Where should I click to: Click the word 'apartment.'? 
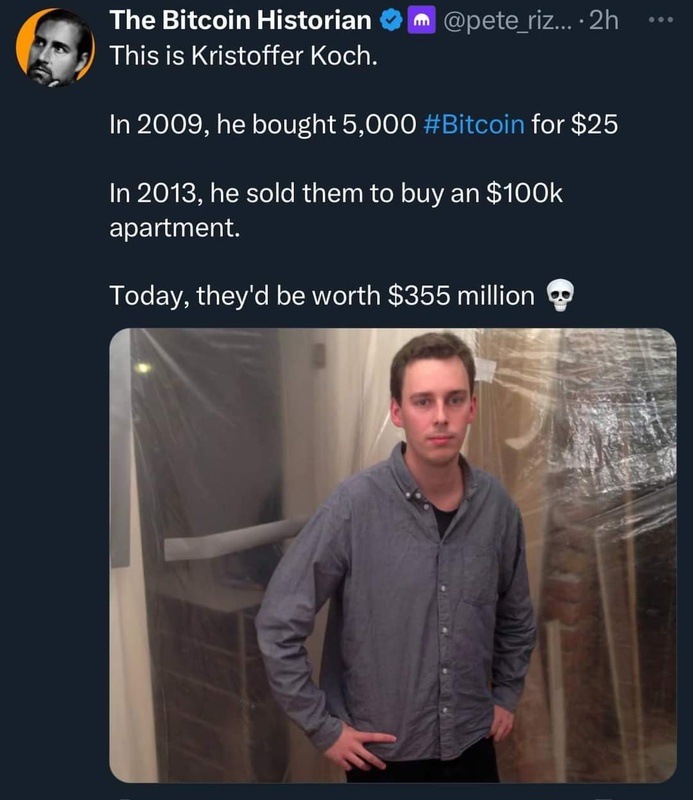pyautogui.click(x=175, y=228)
